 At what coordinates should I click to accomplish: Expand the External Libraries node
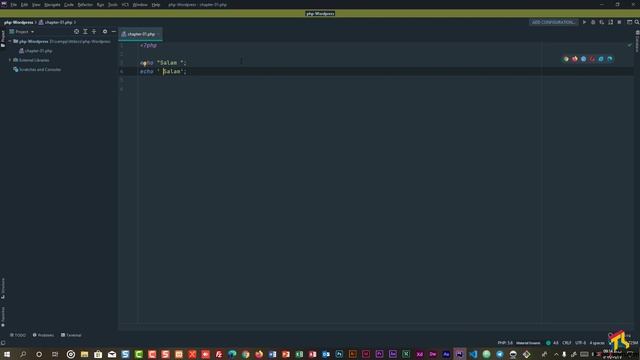pos(10,60)
